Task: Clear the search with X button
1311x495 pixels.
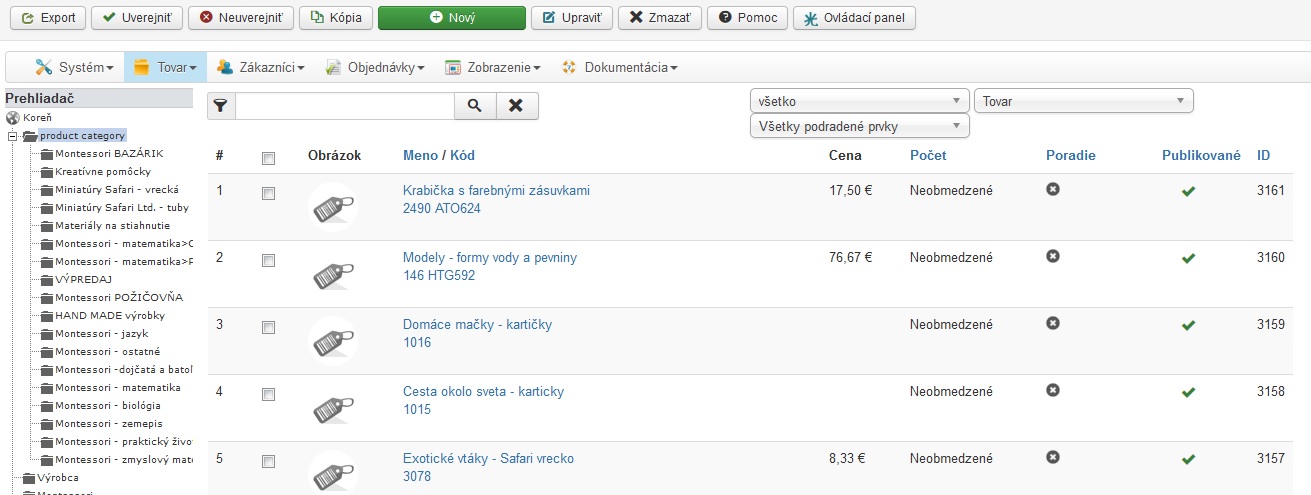Action: coord(517,105)
